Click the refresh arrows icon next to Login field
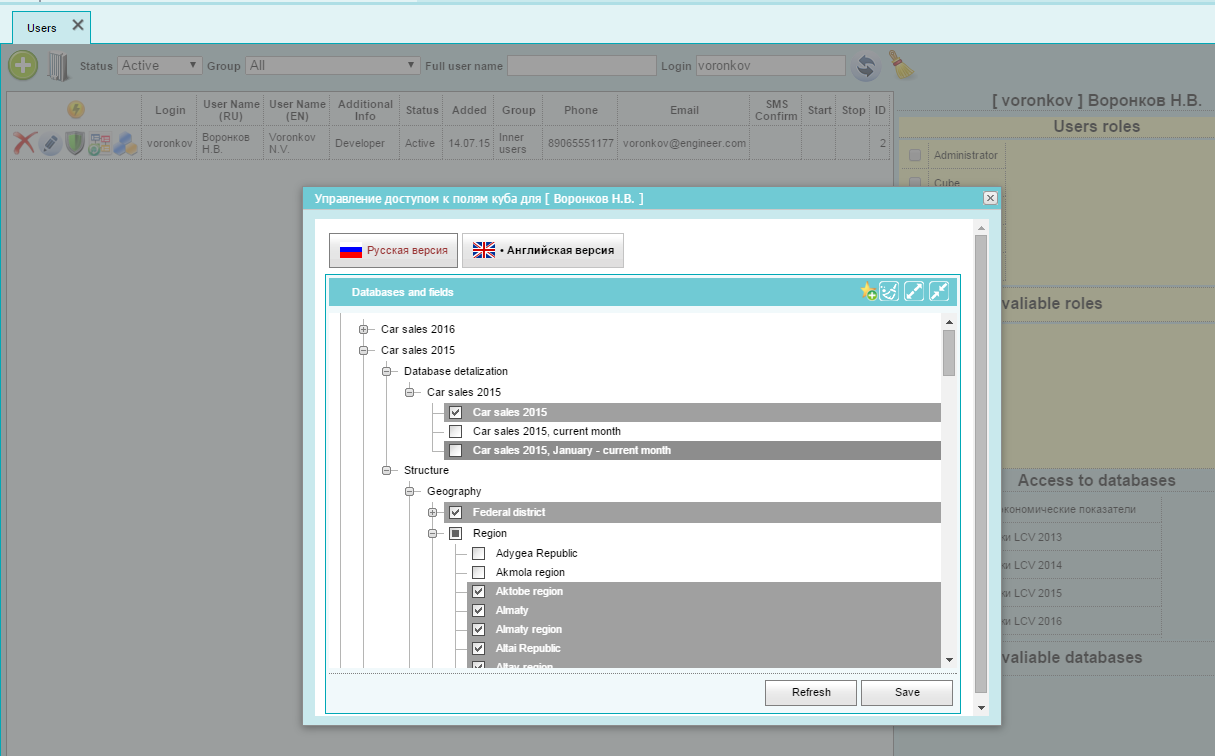This screenshot has height=756, width=1215. click(x=865, y=67)
